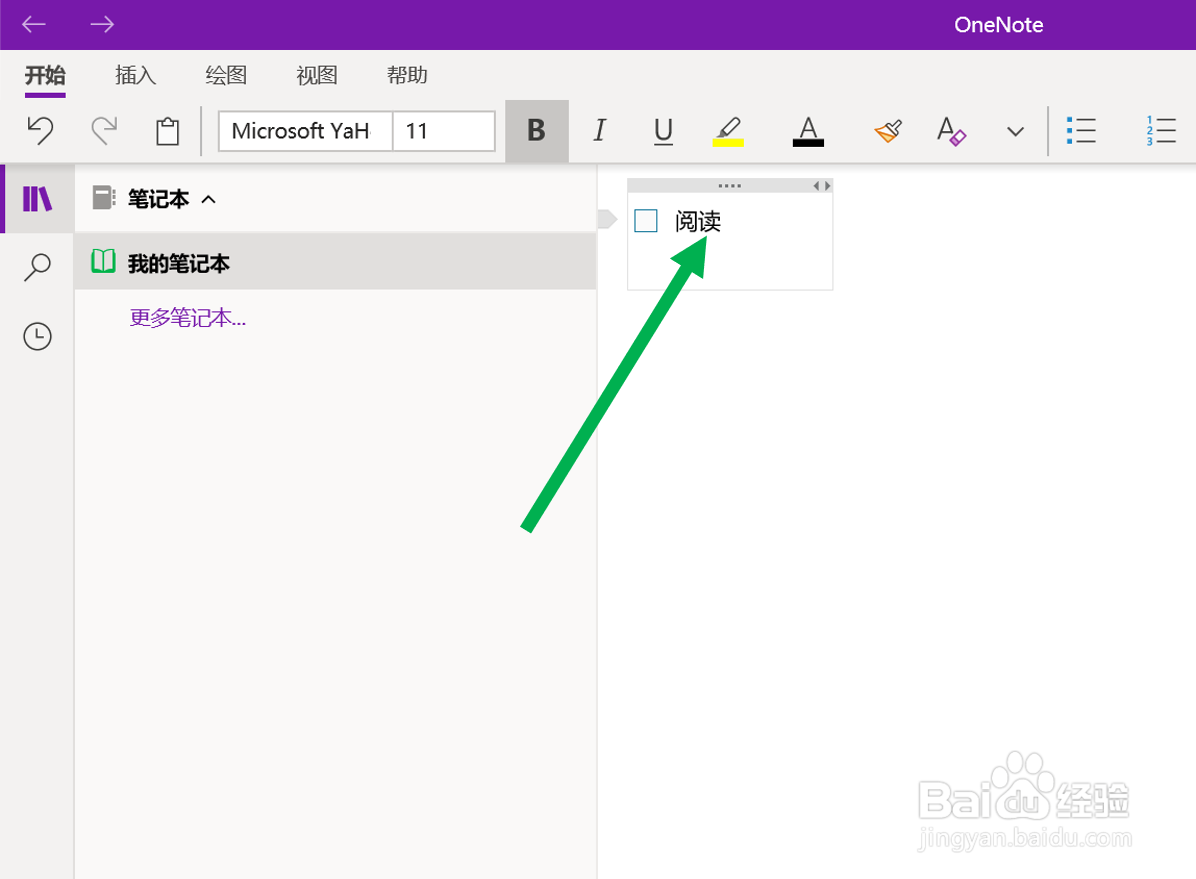Toggle underline formatting
Screen dimensions: 1196x879
pos(664,131)
